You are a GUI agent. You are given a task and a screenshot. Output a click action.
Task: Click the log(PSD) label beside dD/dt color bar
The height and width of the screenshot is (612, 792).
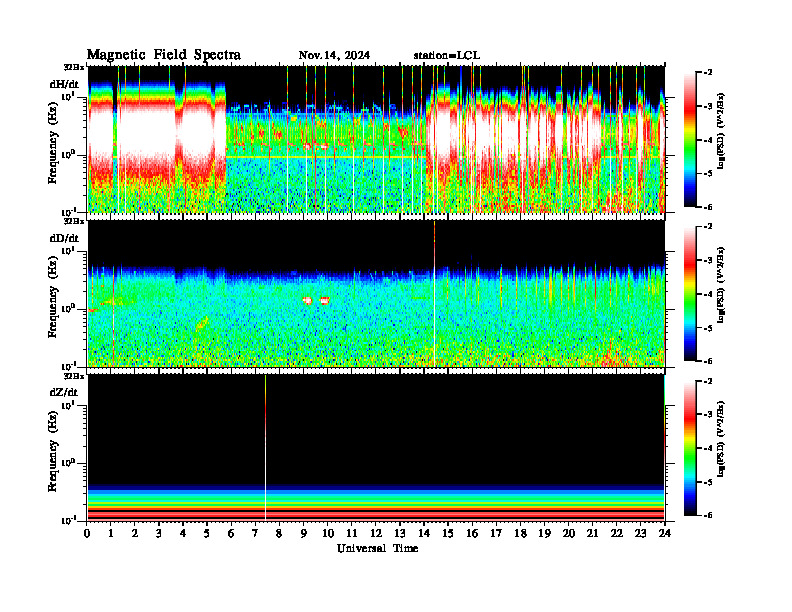pyautogui.click(x=721, y=285)
